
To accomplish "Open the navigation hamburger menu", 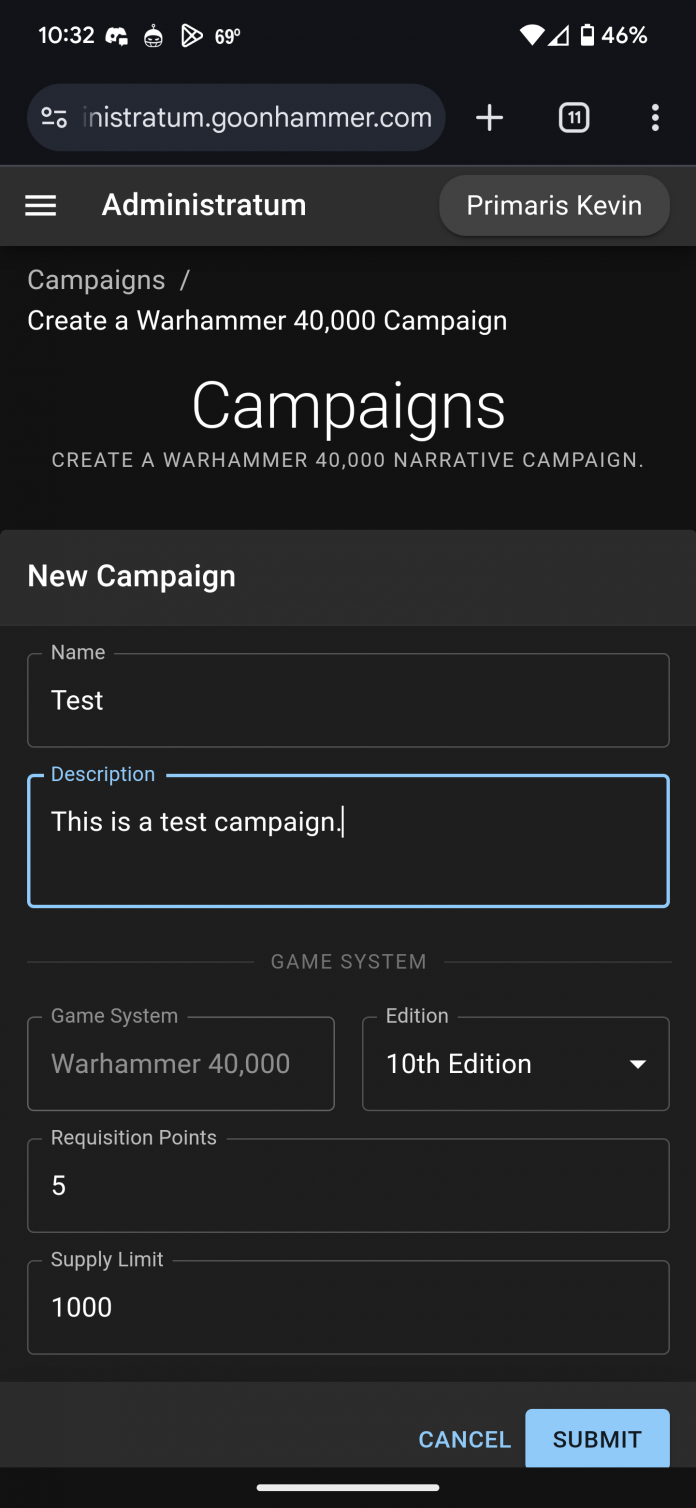I will click(x=40, y=205).
